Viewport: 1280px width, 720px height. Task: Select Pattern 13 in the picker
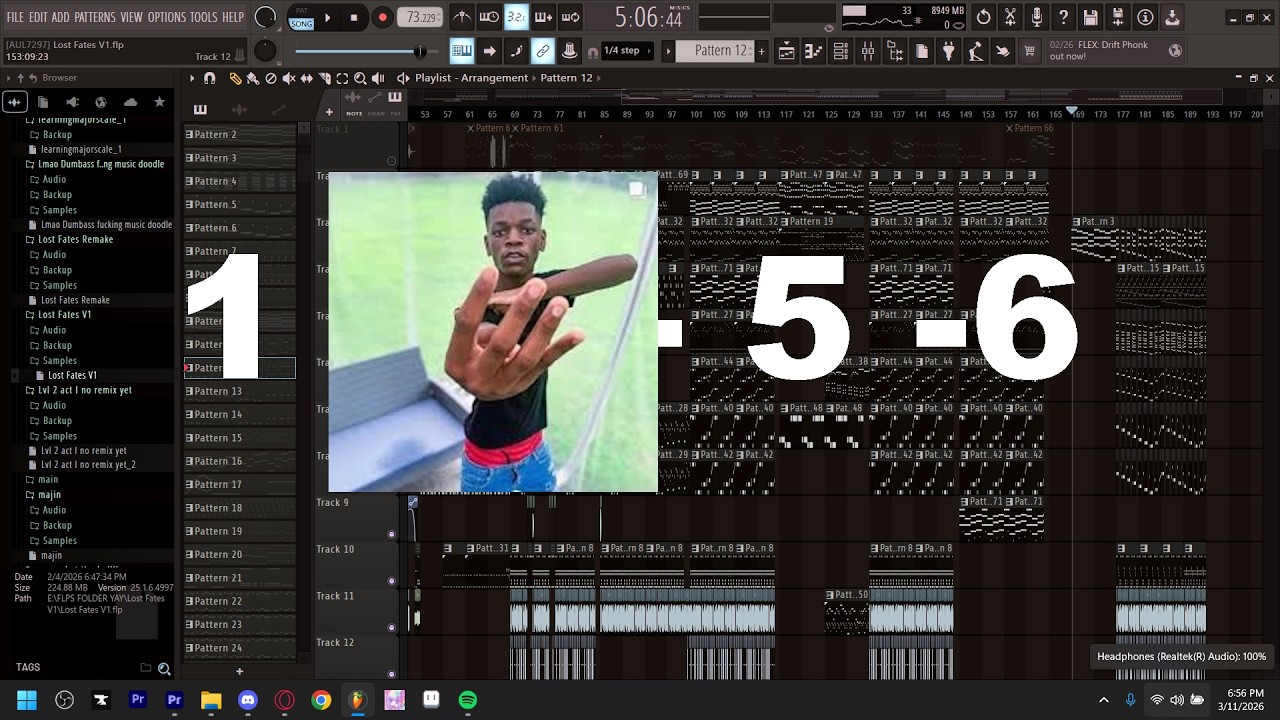[x=240, y=391]
